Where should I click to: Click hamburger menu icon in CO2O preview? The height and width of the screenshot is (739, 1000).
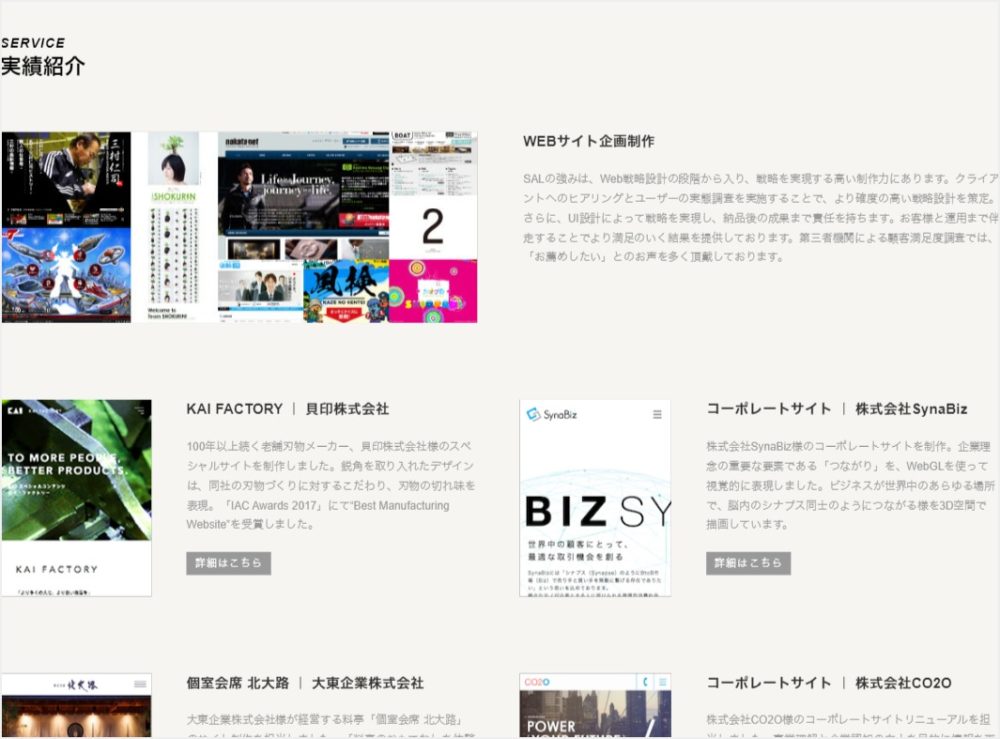pyautogui.click(x=661, y=682)
